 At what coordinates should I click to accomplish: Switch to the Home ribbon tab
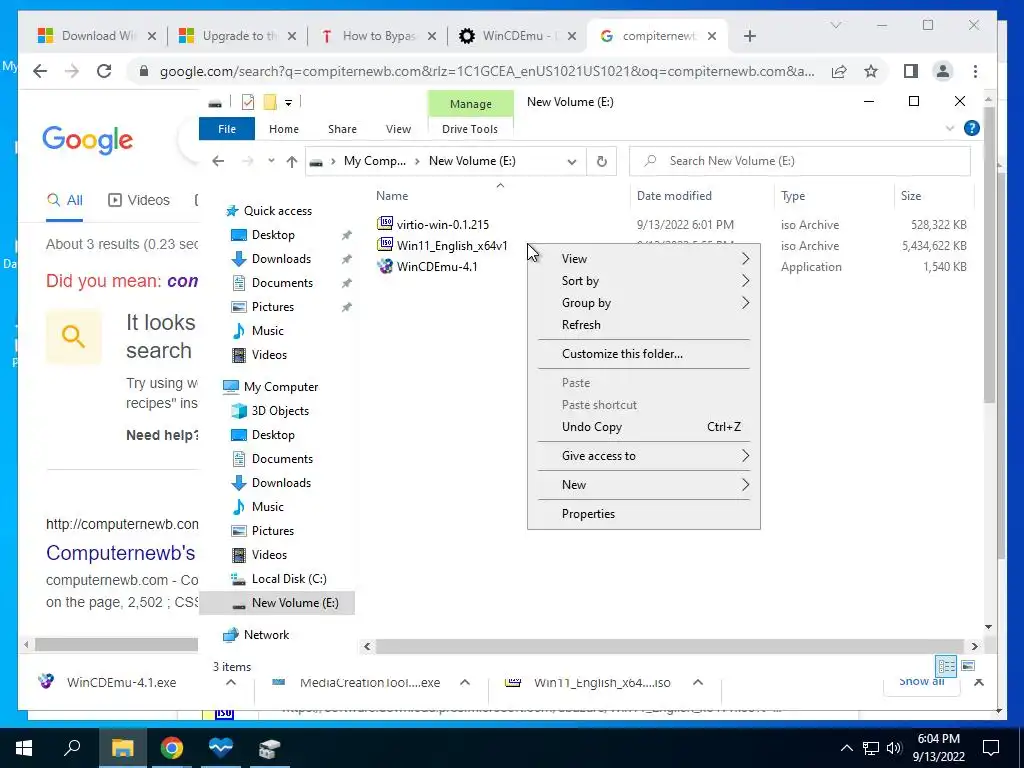pyautogui.click(x=283, y=129)
